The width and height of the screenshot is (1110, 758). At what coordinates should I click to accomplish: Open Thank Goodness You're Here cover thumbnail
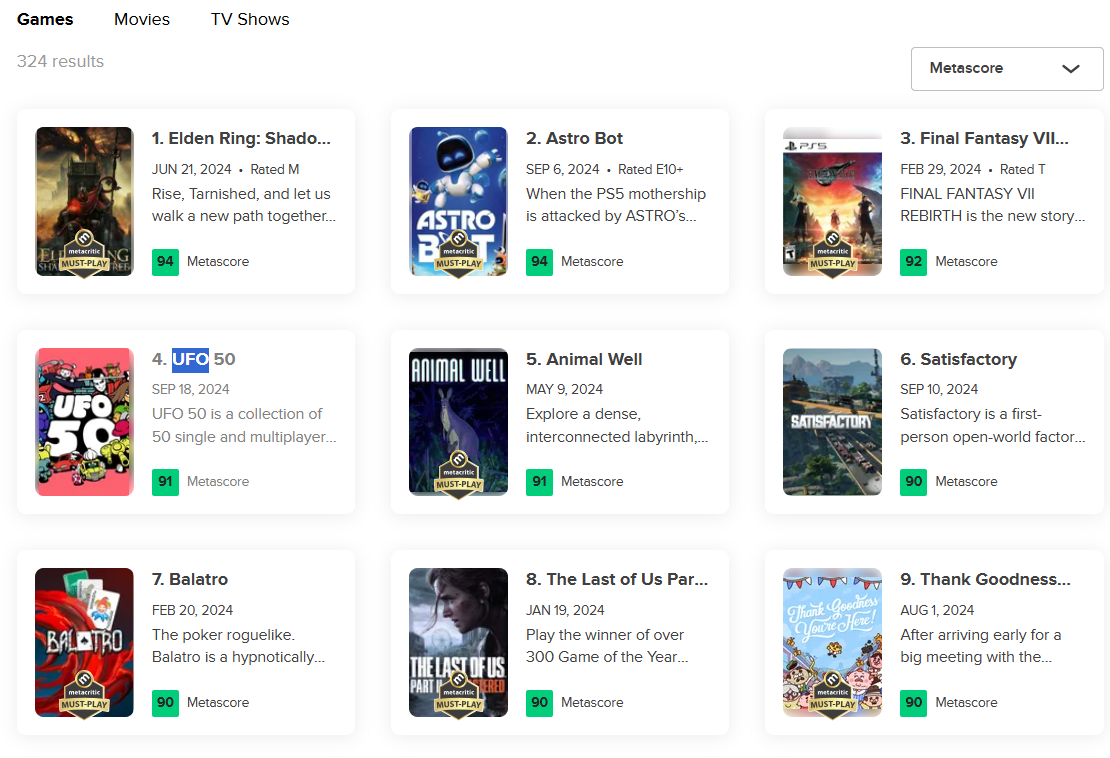pyautogui.click(x=832, y=643)
